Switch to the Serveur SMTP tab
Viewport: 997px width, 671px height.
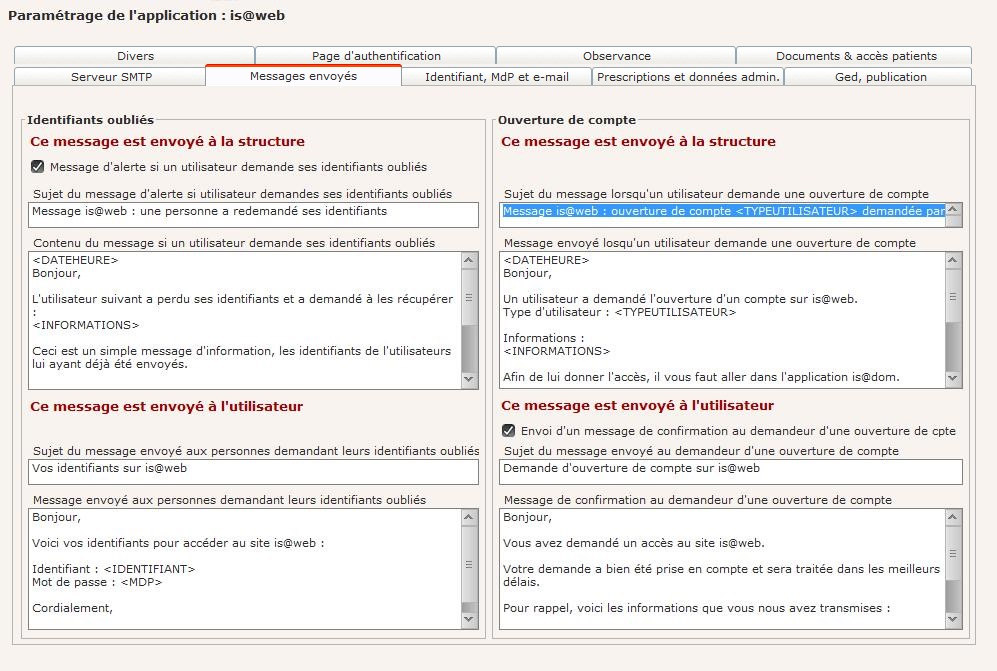(111, 77)
